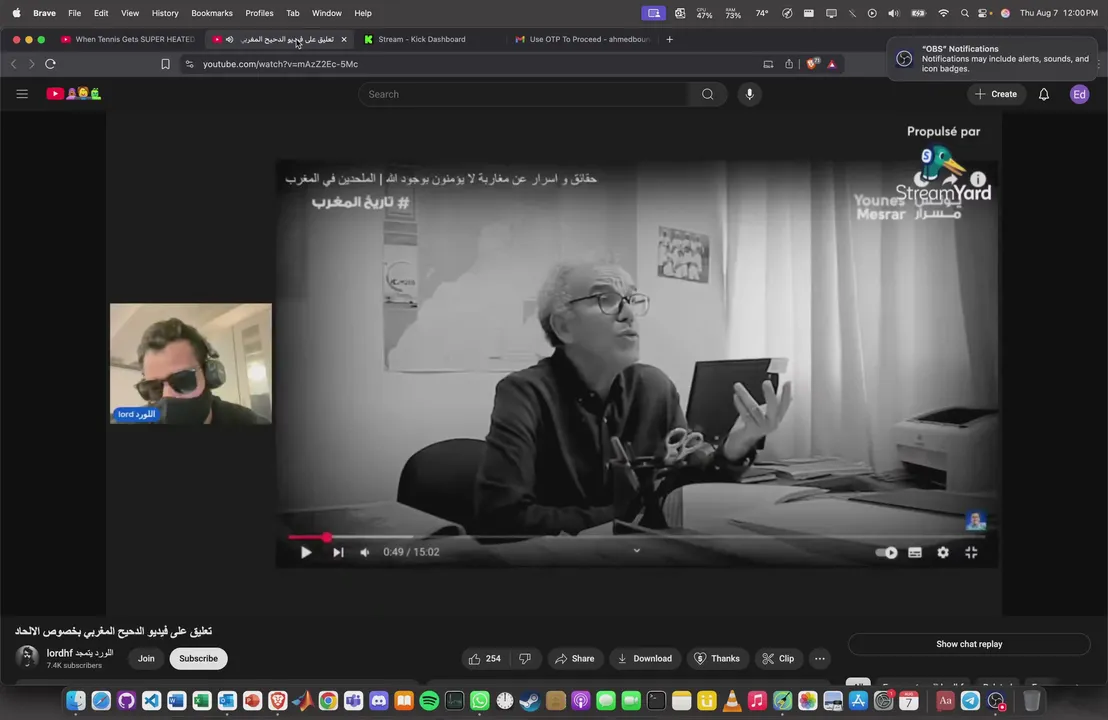Open the StreamYard info card icon

click(x=977, y=179)
